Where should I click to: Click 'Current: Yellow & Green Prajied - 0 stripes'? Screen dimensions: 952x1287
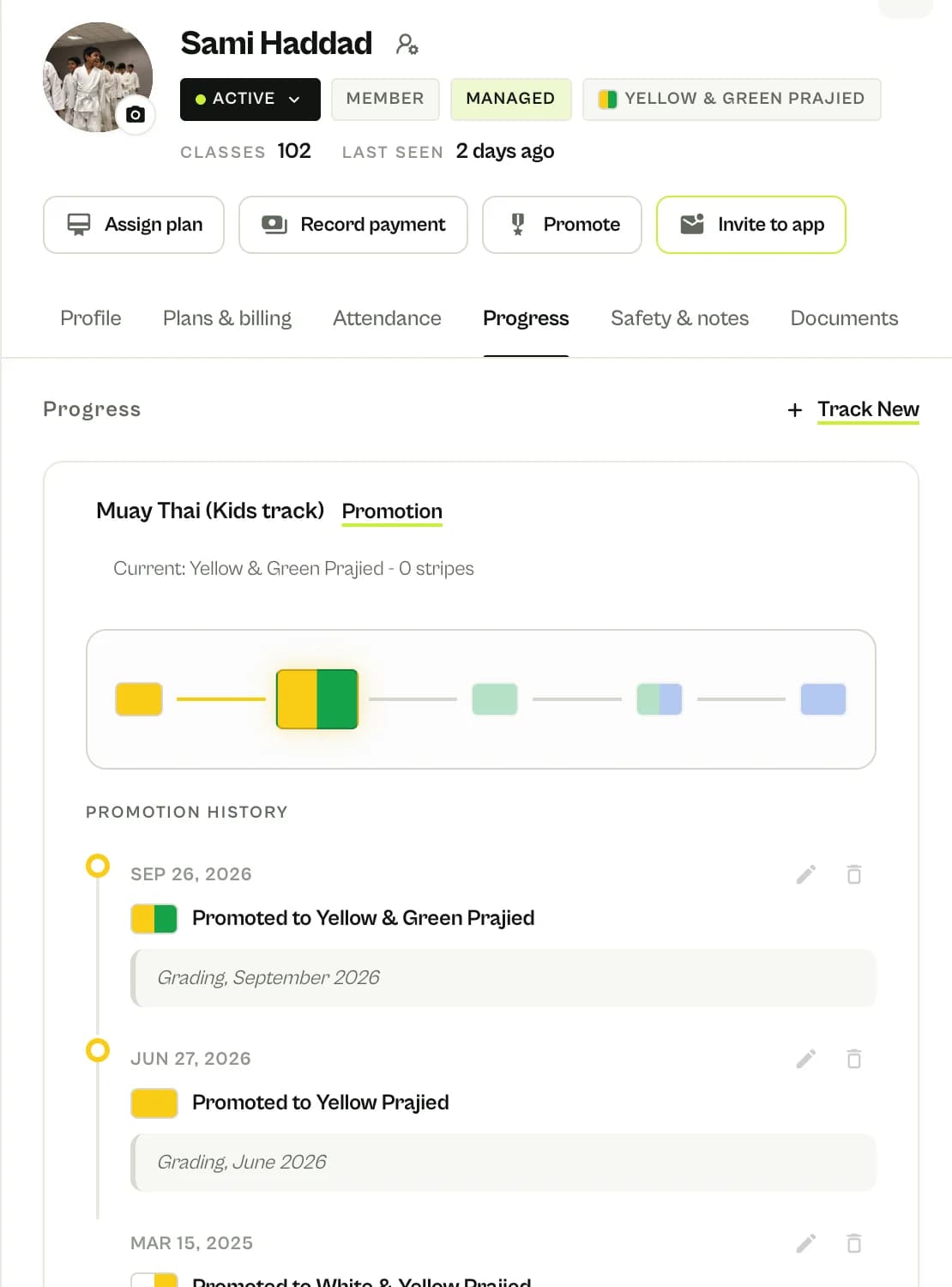(x=293, y=569)
